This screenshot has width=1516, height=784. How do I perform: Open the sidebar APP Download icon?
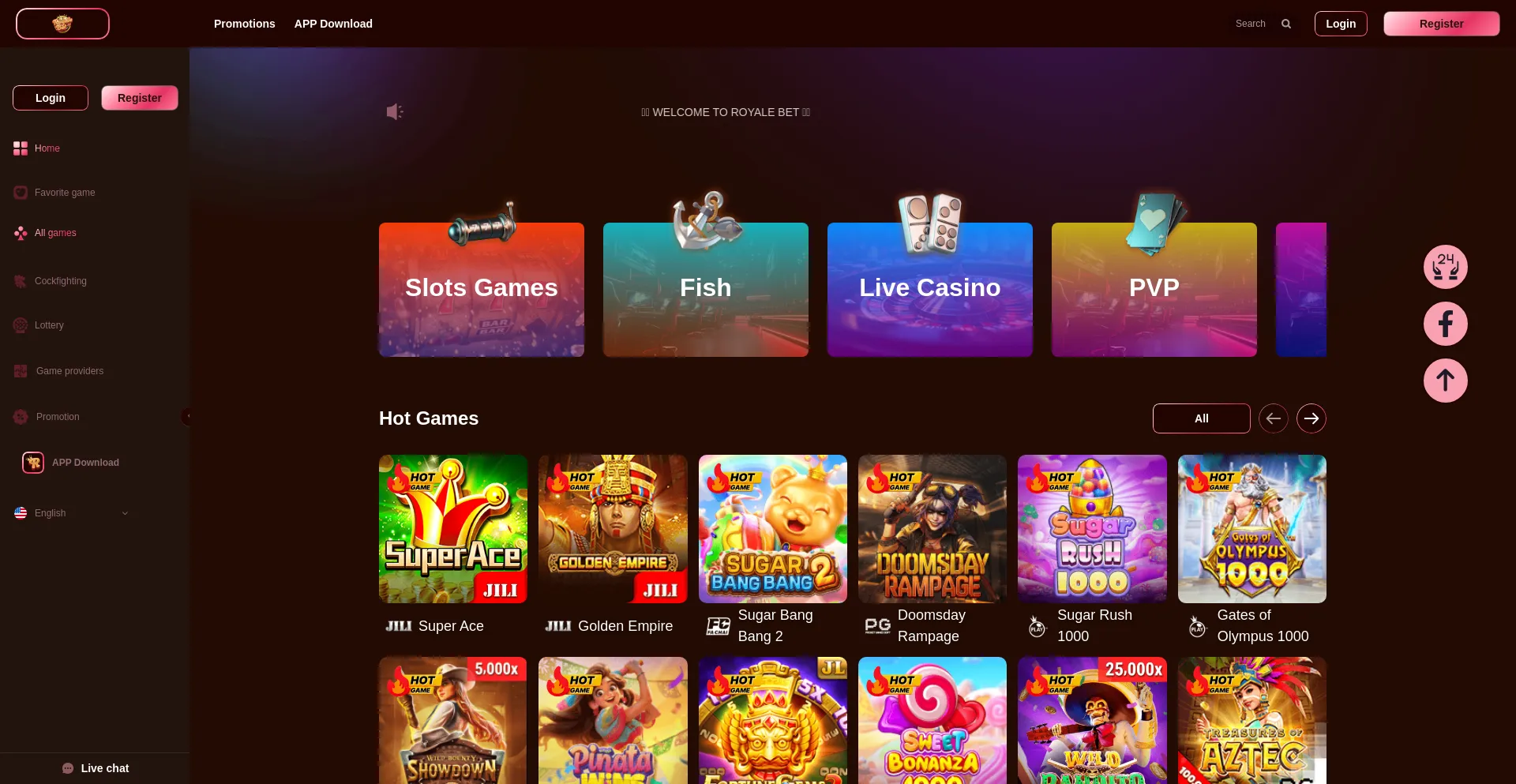point(33,463)
